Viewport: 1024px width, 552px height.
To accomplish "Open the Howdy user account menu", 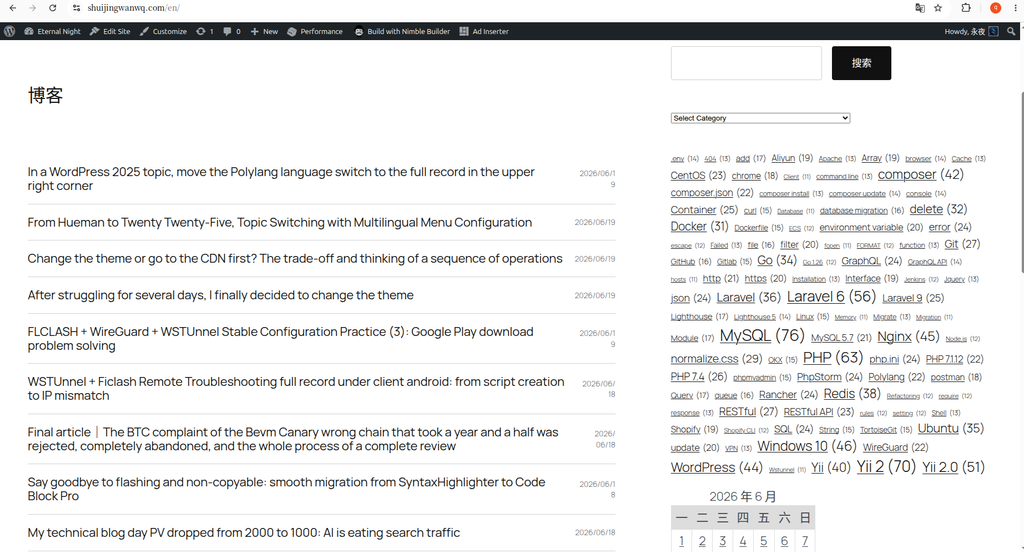I will 971,31.
